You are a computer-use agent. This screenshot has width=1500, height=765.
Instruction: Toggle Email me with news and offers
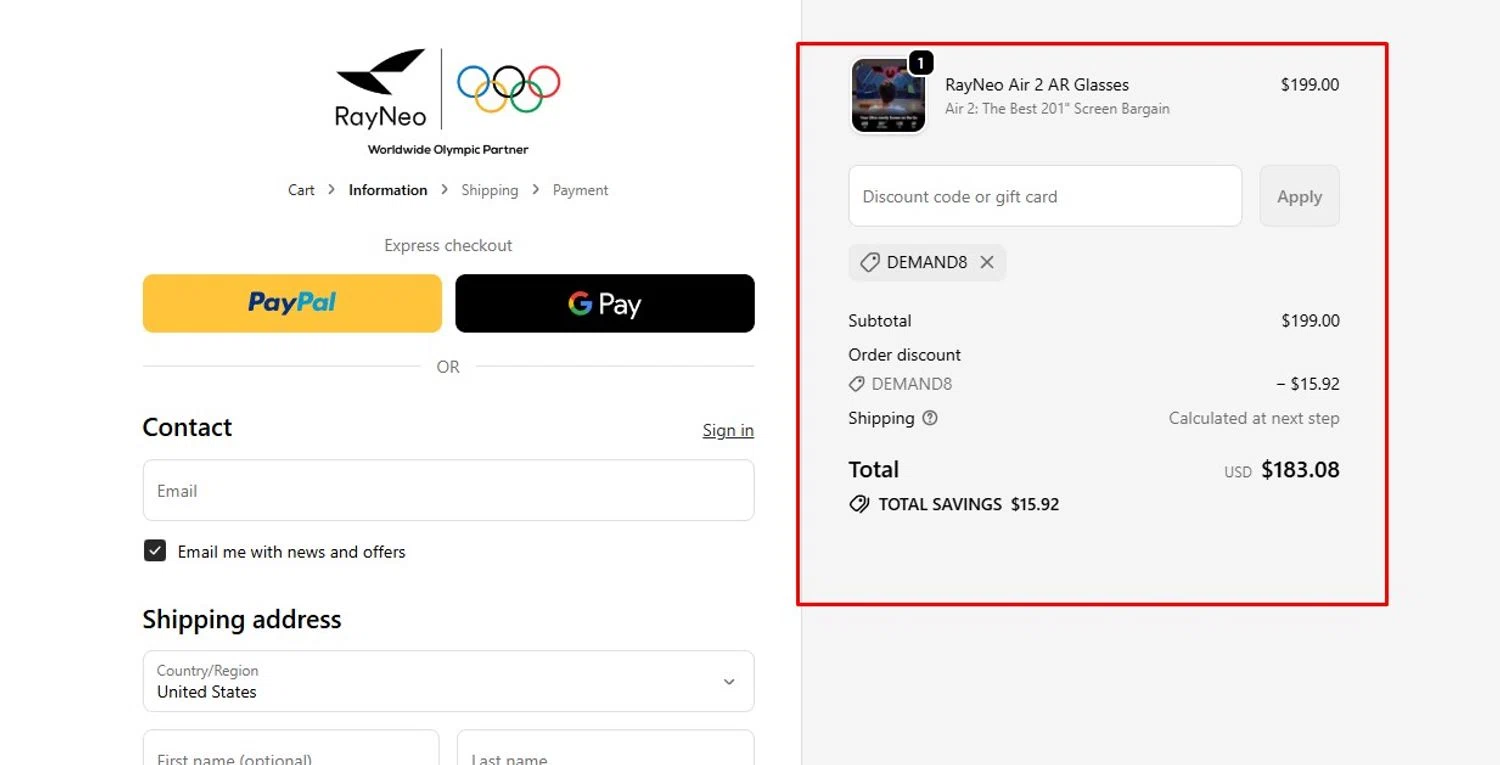click(155, 551)
